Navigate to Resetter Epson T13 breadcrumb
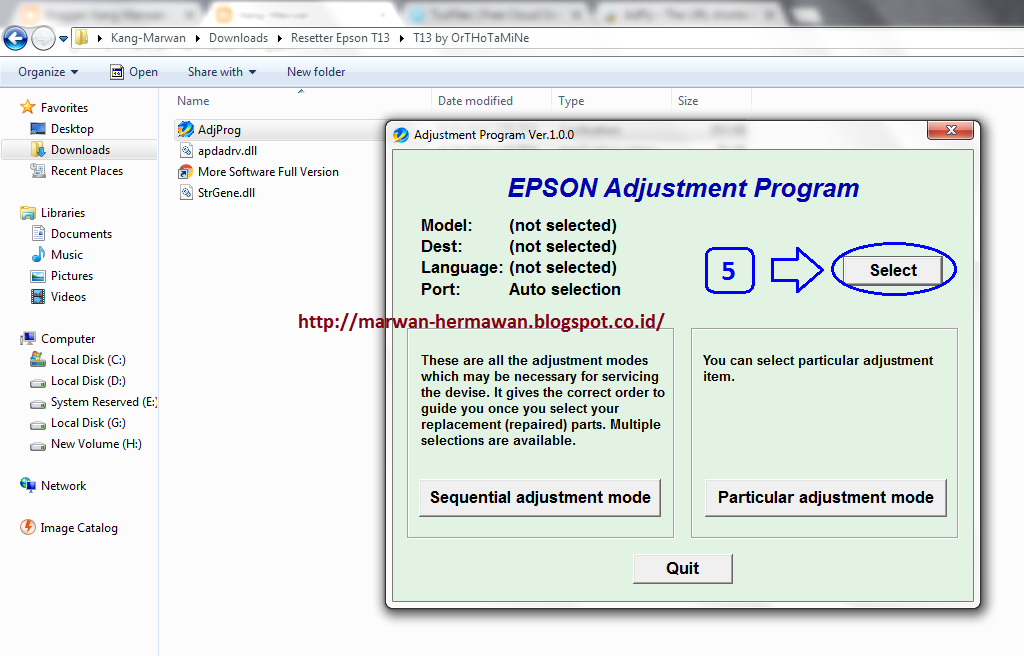Viewport: 1024px width, 656px height. 340,38
